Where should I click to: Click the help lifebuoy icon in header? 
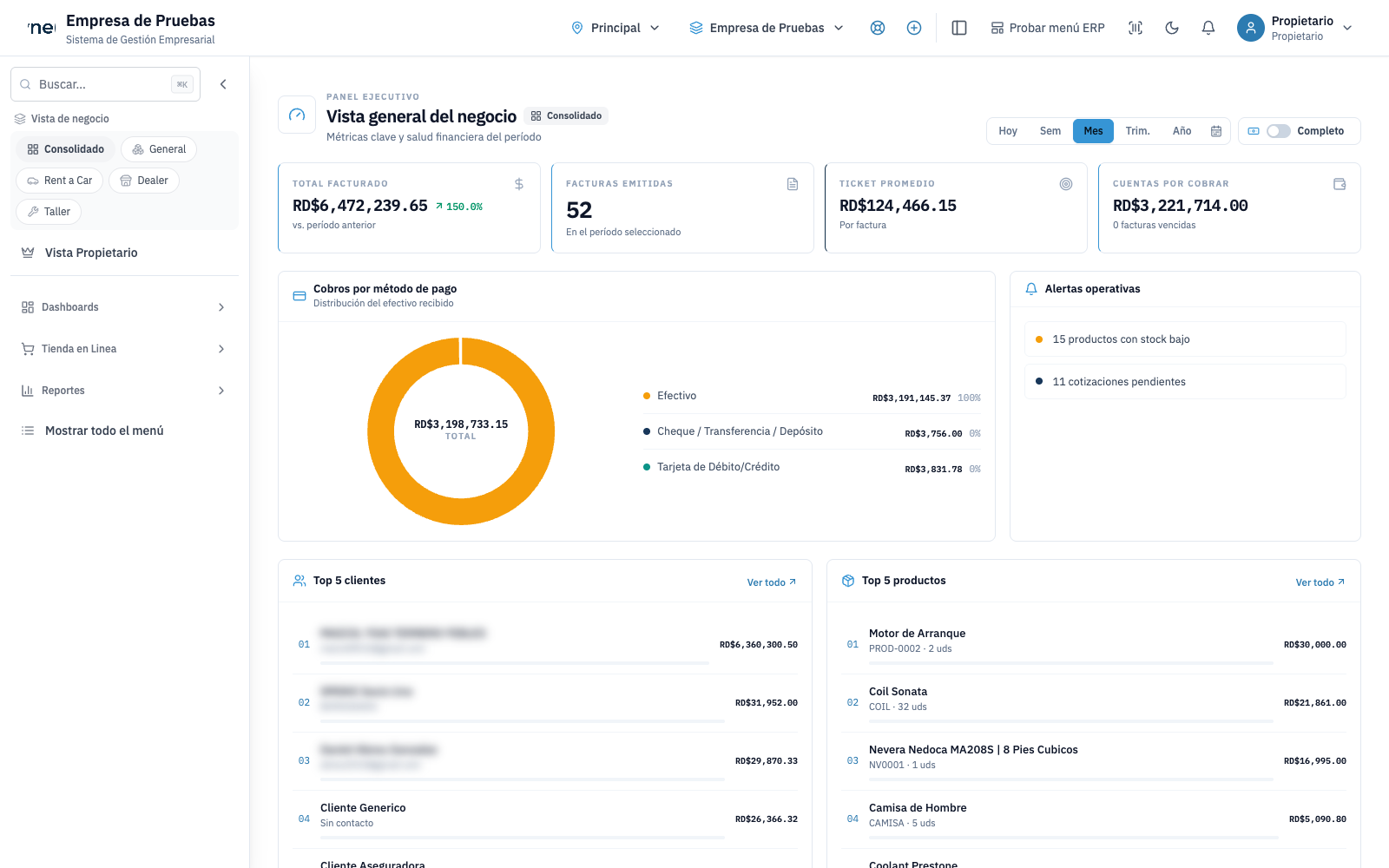(x=878, y=28)
